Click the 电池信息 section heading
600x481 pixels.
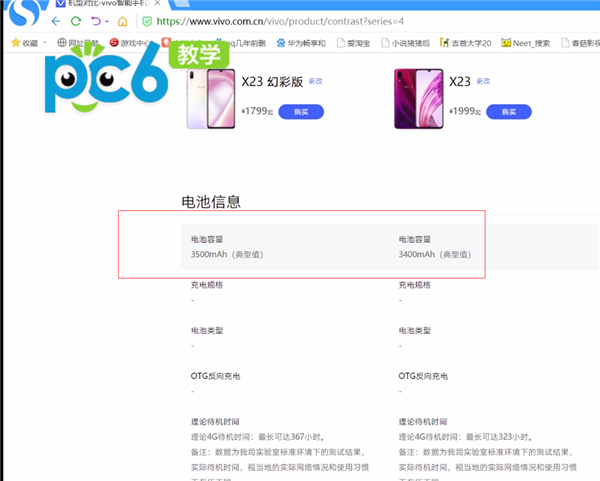coord(211,202)
